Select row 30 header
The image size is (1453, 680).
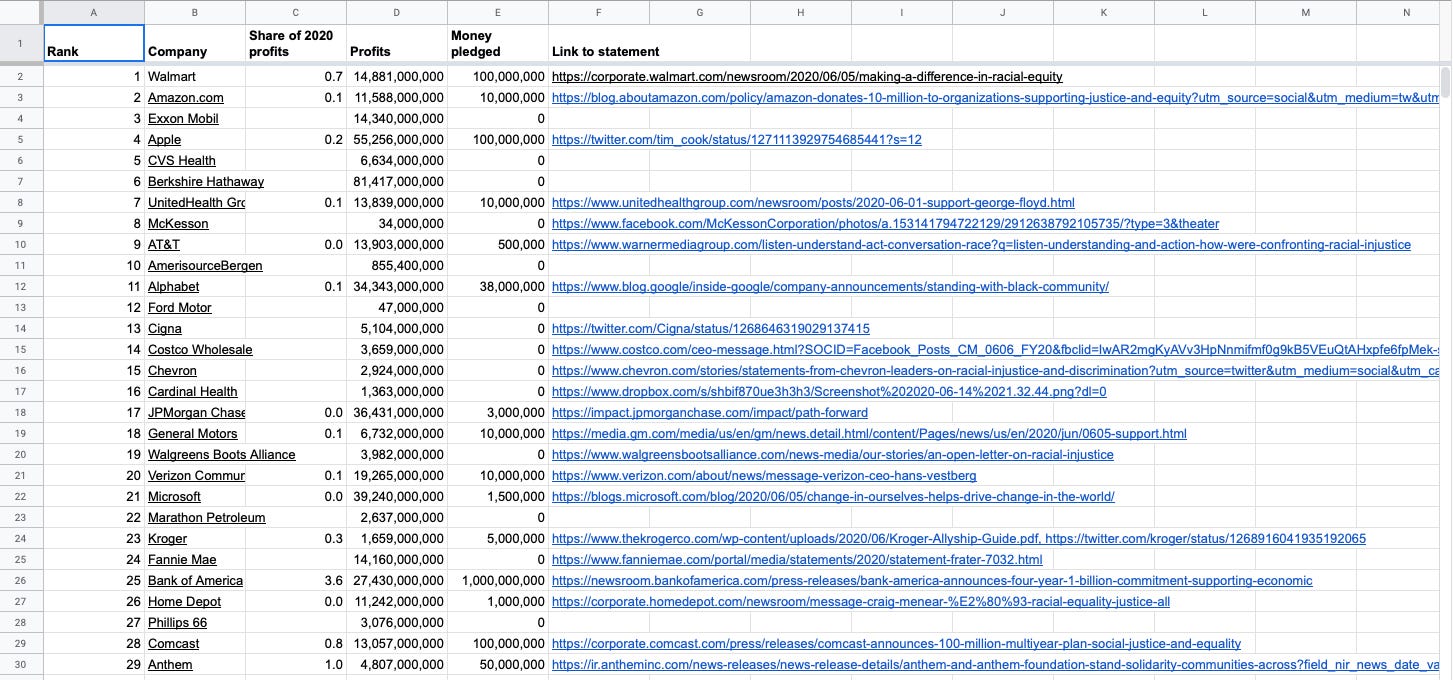click(21, 665)
